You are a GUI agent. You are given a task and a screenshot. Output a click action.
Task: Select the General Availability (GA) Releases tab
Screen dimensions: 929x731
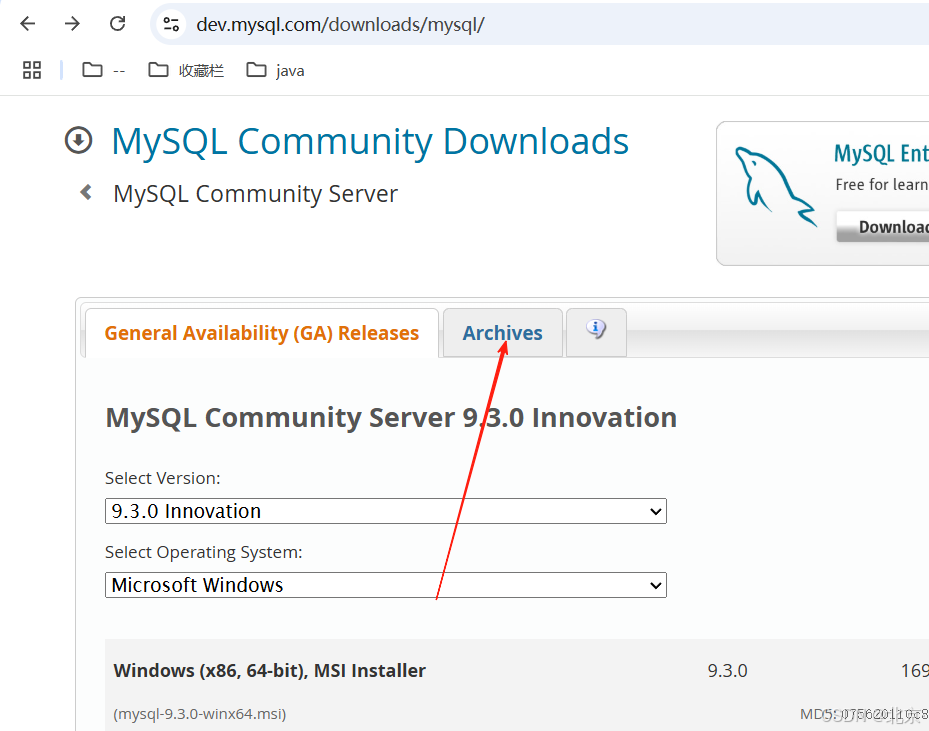tap(262, 333)
